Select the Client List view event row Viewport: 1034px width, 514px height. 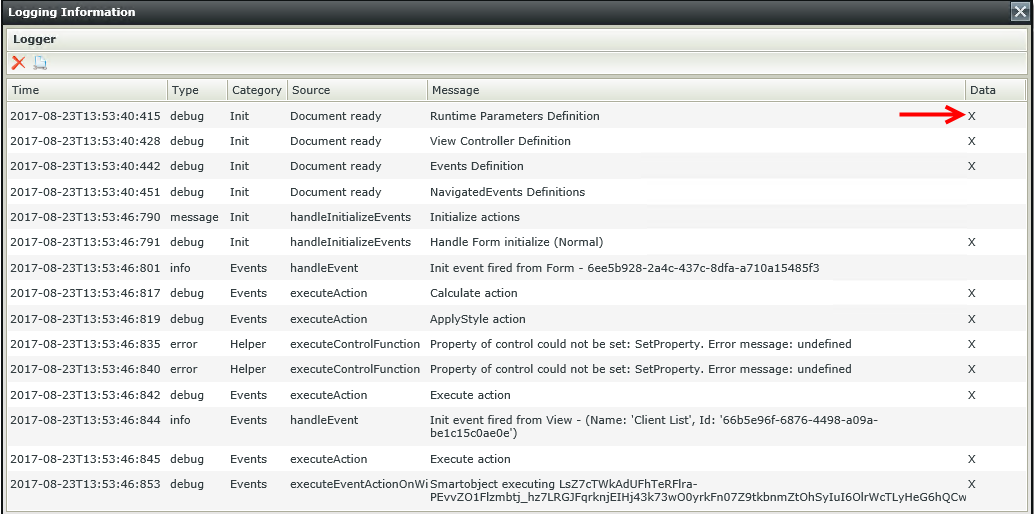click(x=653, y=427)
